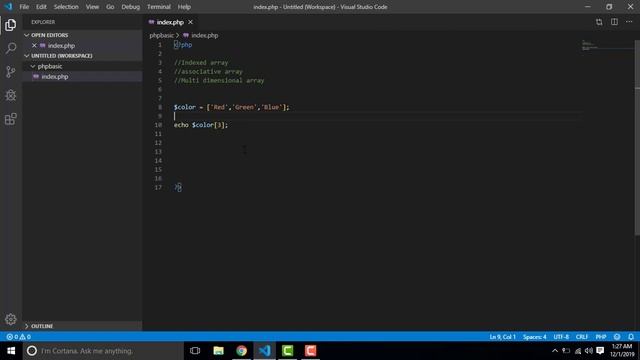Open the Debug menu

pos(131,7)
